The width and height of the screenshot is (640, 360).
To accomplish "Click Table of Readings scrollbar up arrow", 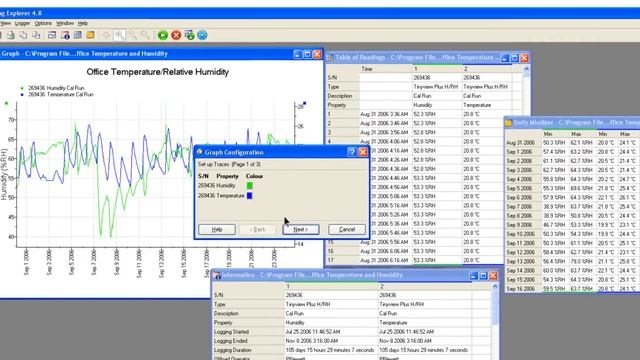I will [x=526, y=69].
